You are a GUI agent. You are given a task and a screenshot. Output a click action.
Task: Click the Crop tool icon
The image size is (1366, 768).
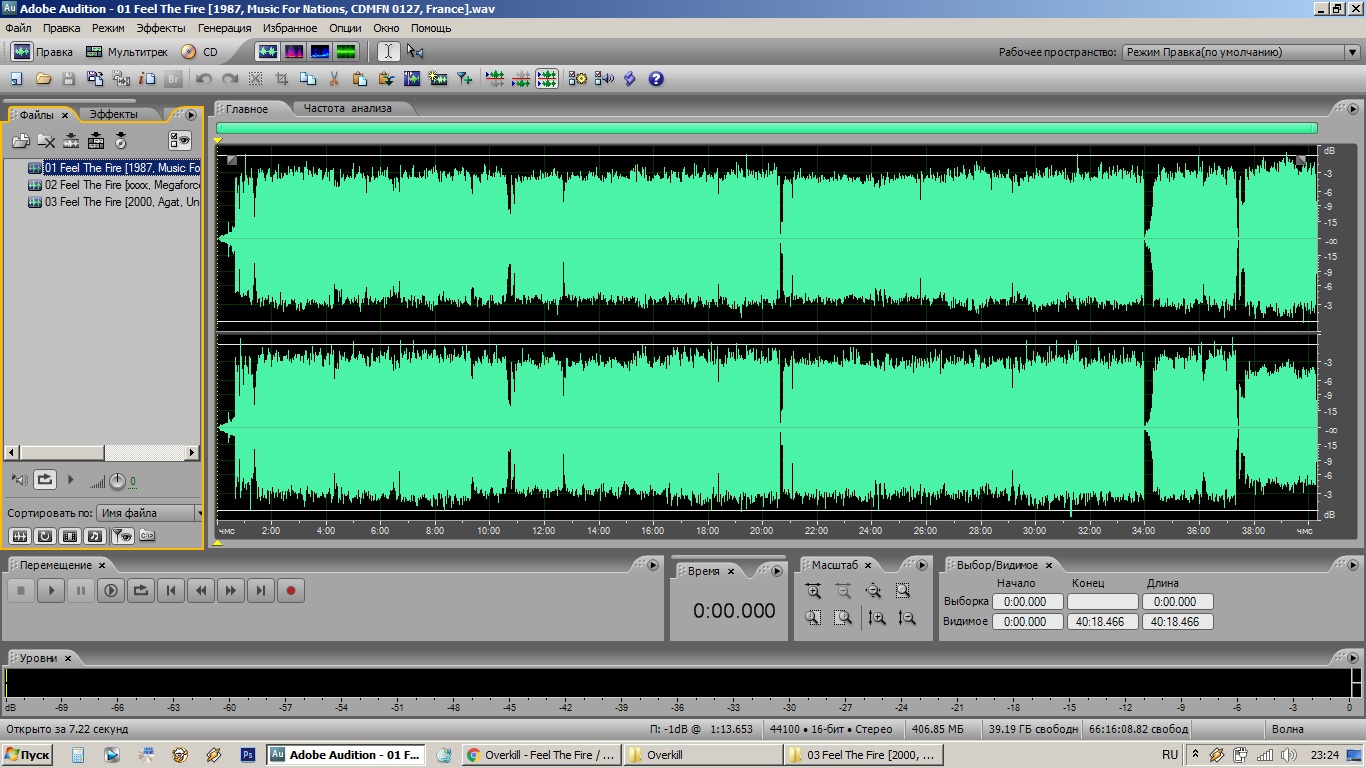click(x=282, y=79)
